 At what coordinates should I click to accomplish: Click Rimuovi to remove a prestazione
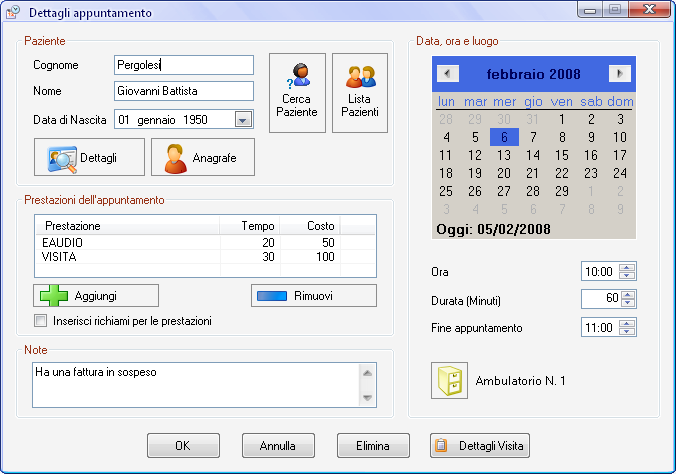coord(314,295)
